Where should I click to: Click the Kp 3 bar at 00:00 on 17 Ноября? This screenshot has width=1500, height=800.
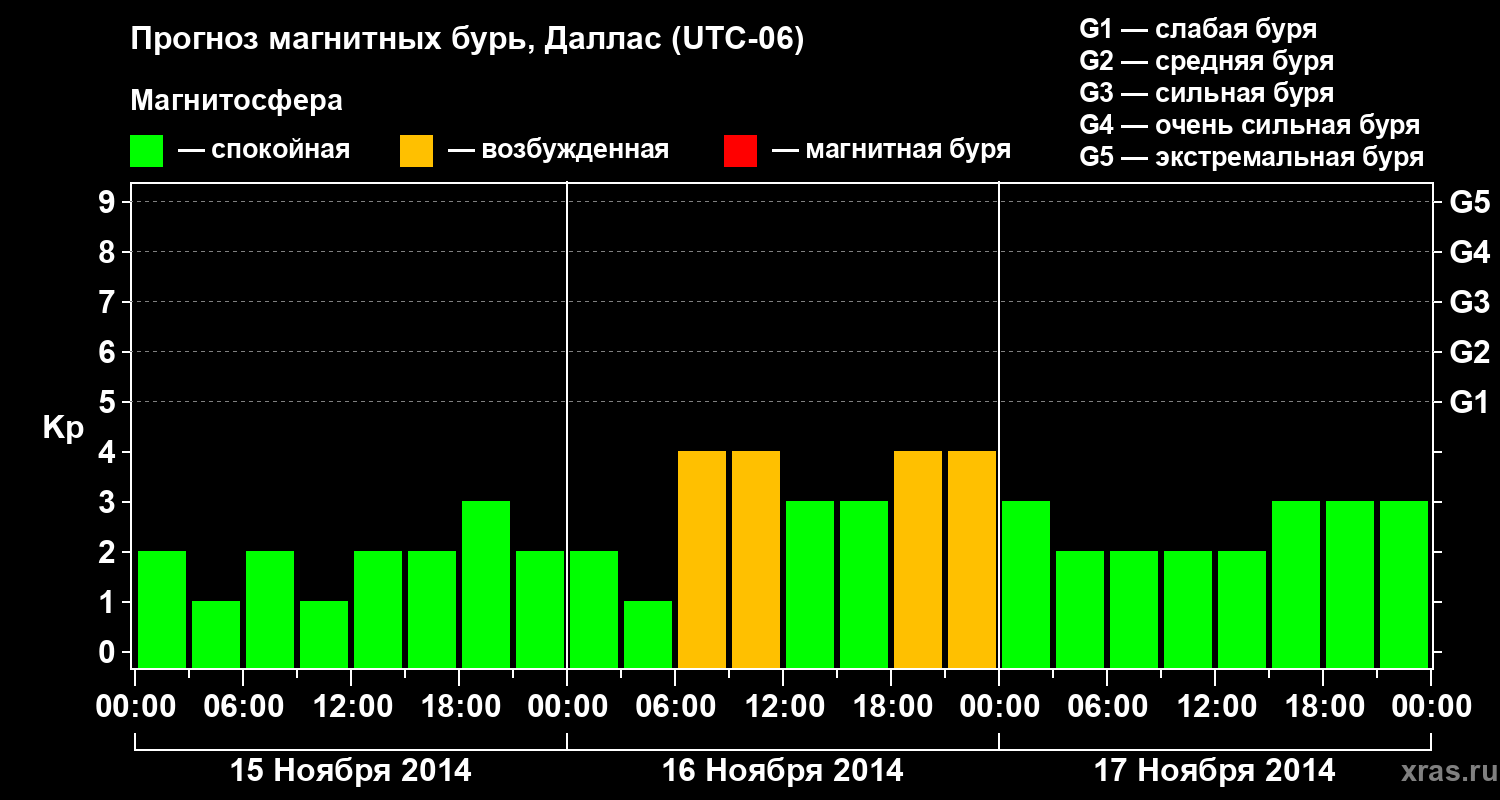(1026, 584)
